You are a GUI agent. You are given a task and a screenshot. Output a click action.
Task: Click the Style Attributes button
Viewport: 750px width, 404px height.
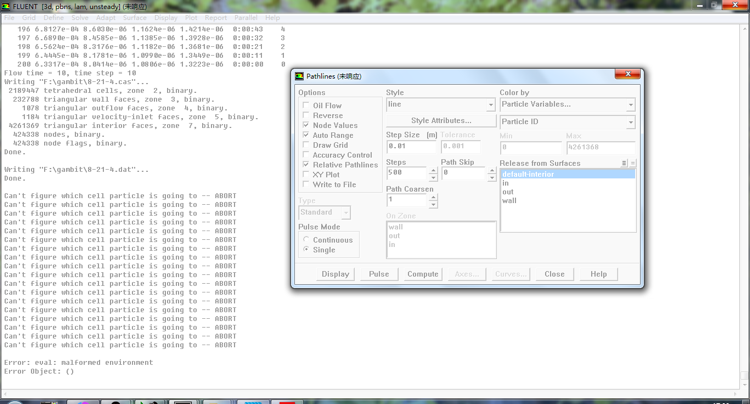coord(441,121)
